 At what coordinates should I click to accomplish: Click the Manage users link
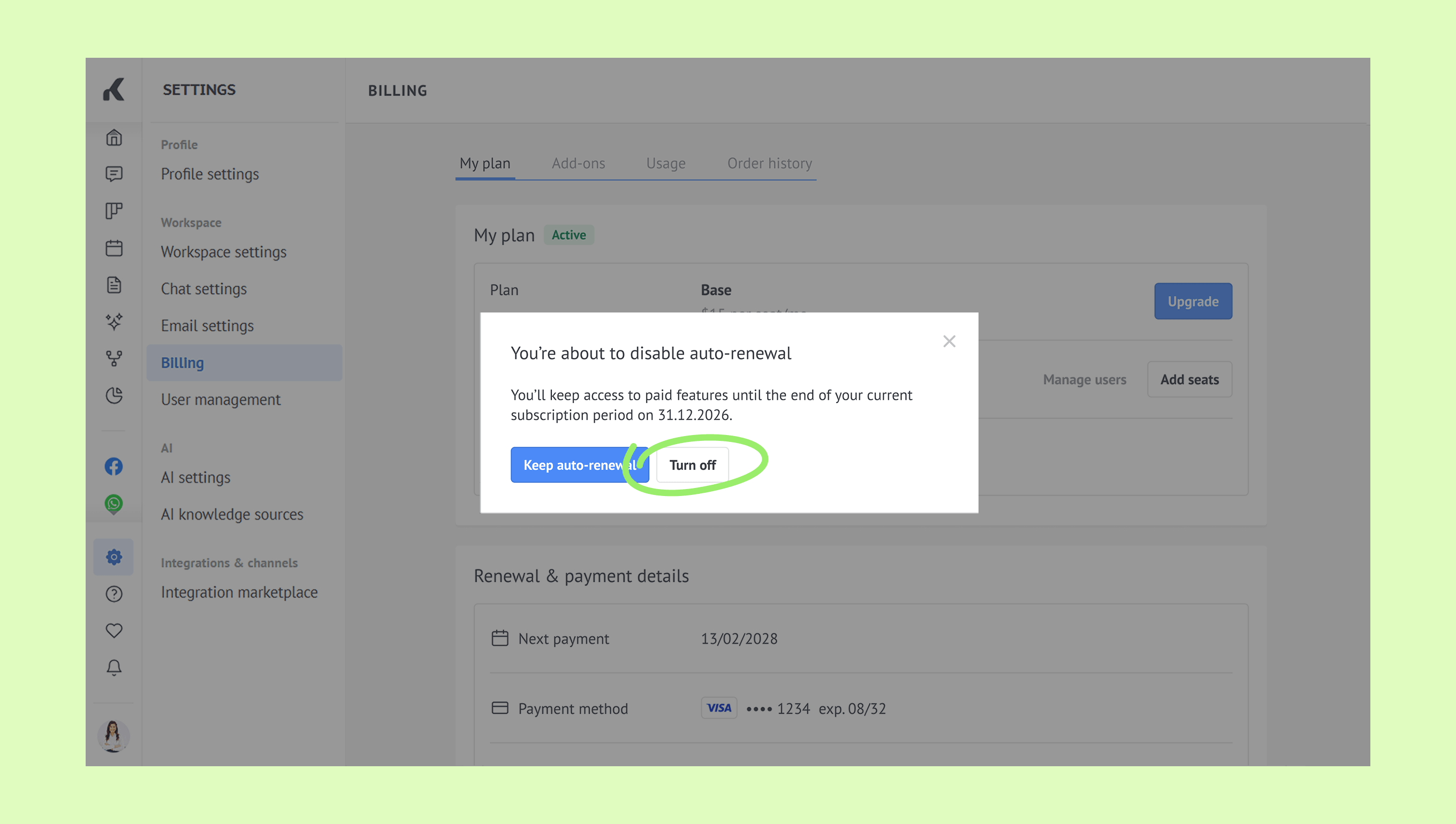pos(1085,380)
